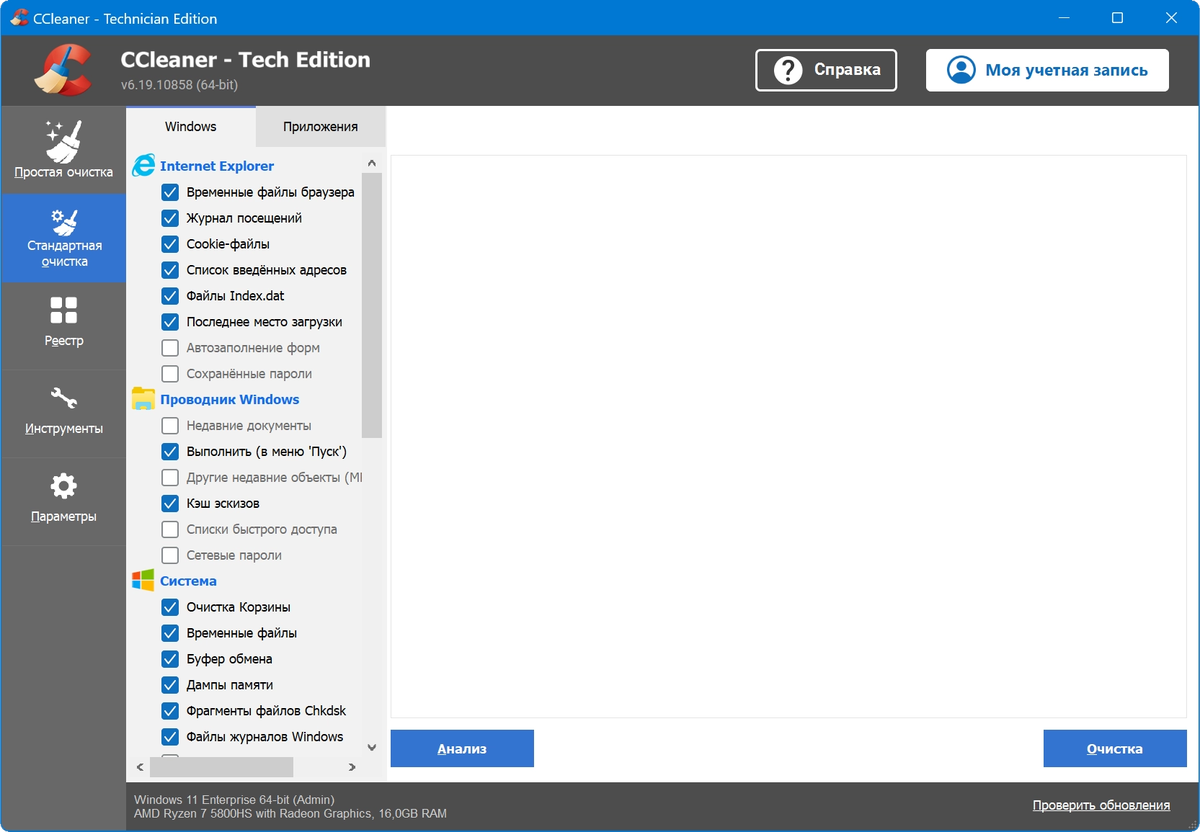This screenshot has height=832, width=1200.
Task: Uncheck Выполнить (в меню 'Пуск')
Action: click(170, 452)
